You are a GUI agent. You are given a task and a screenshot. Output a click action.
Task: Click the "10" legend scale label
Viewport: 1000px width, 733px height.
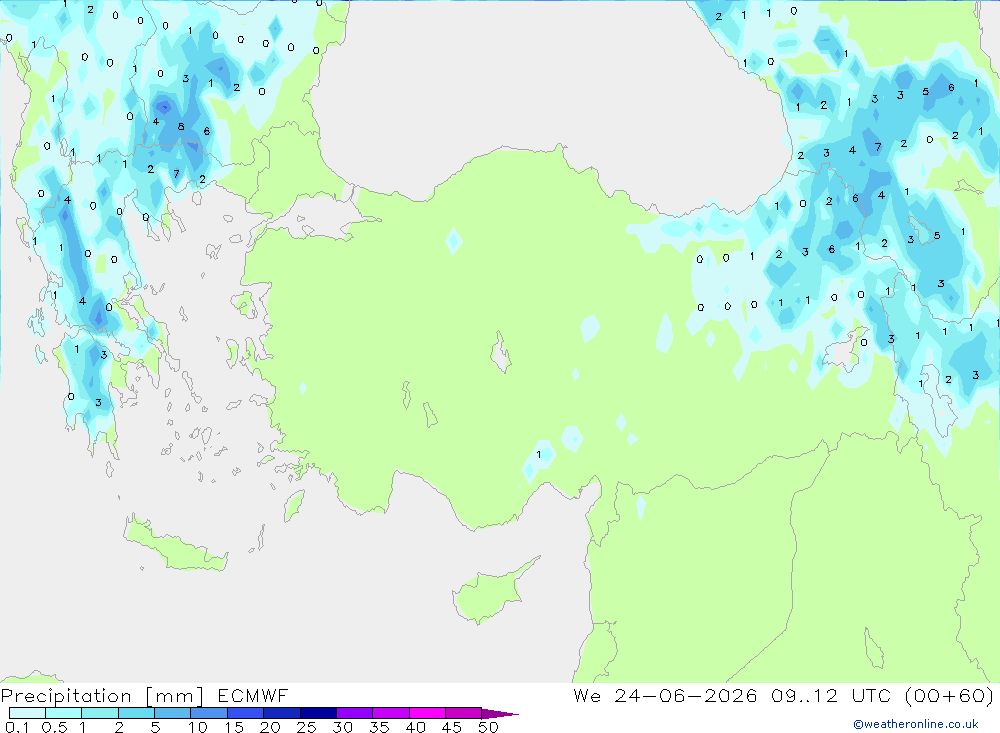point(198,727)
